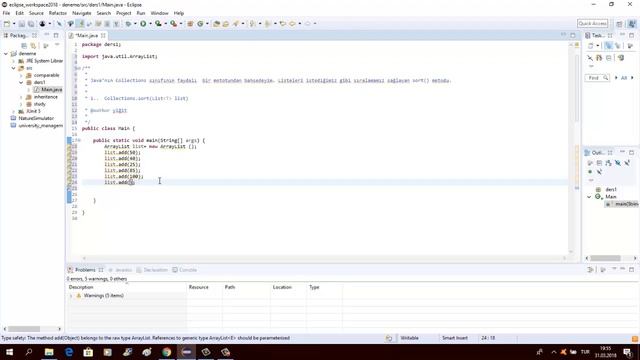Open the Navigate menu
640x360 pixels.
pos(82,13)
